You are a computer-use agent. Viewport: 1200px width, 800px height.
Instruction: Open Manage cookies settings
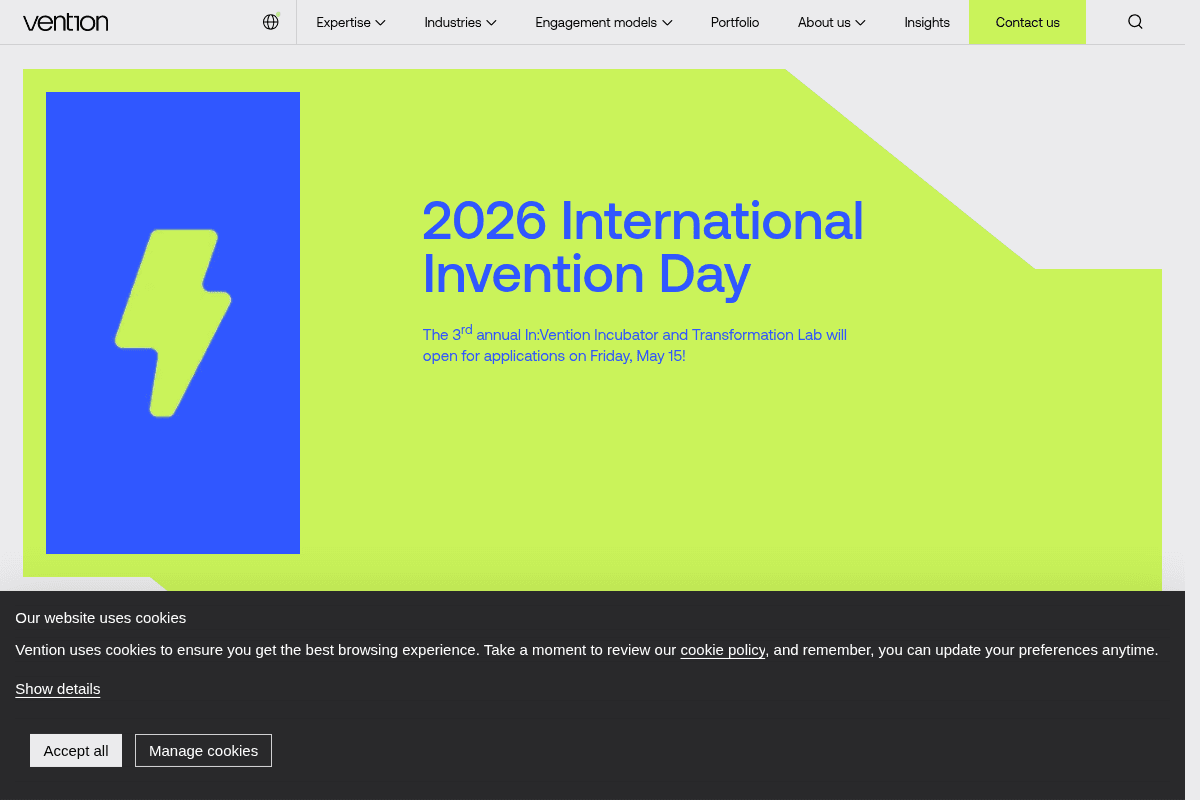click(x=203, y=750)
